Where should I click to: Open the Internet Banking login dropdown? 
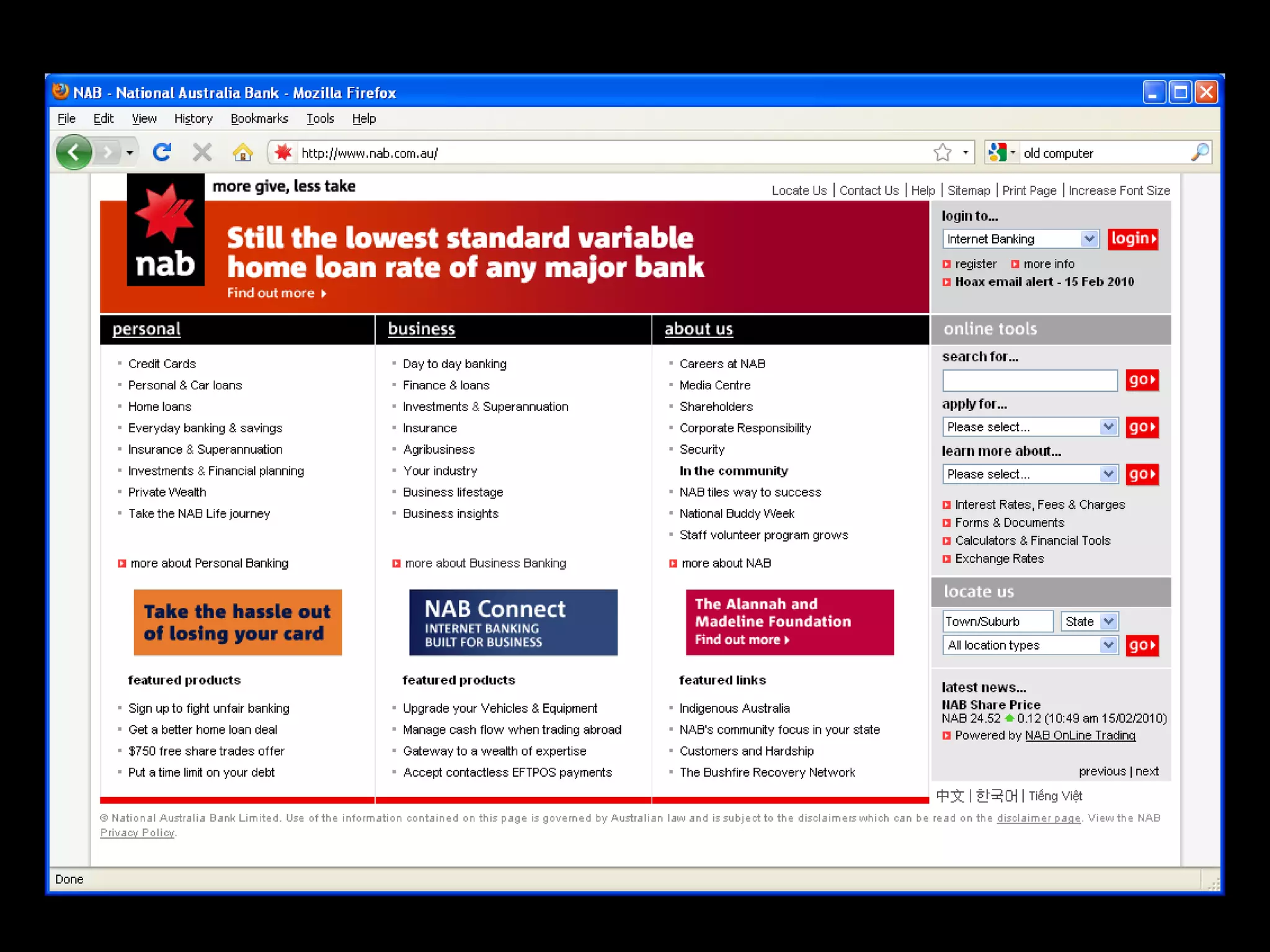click(1088, 239)
